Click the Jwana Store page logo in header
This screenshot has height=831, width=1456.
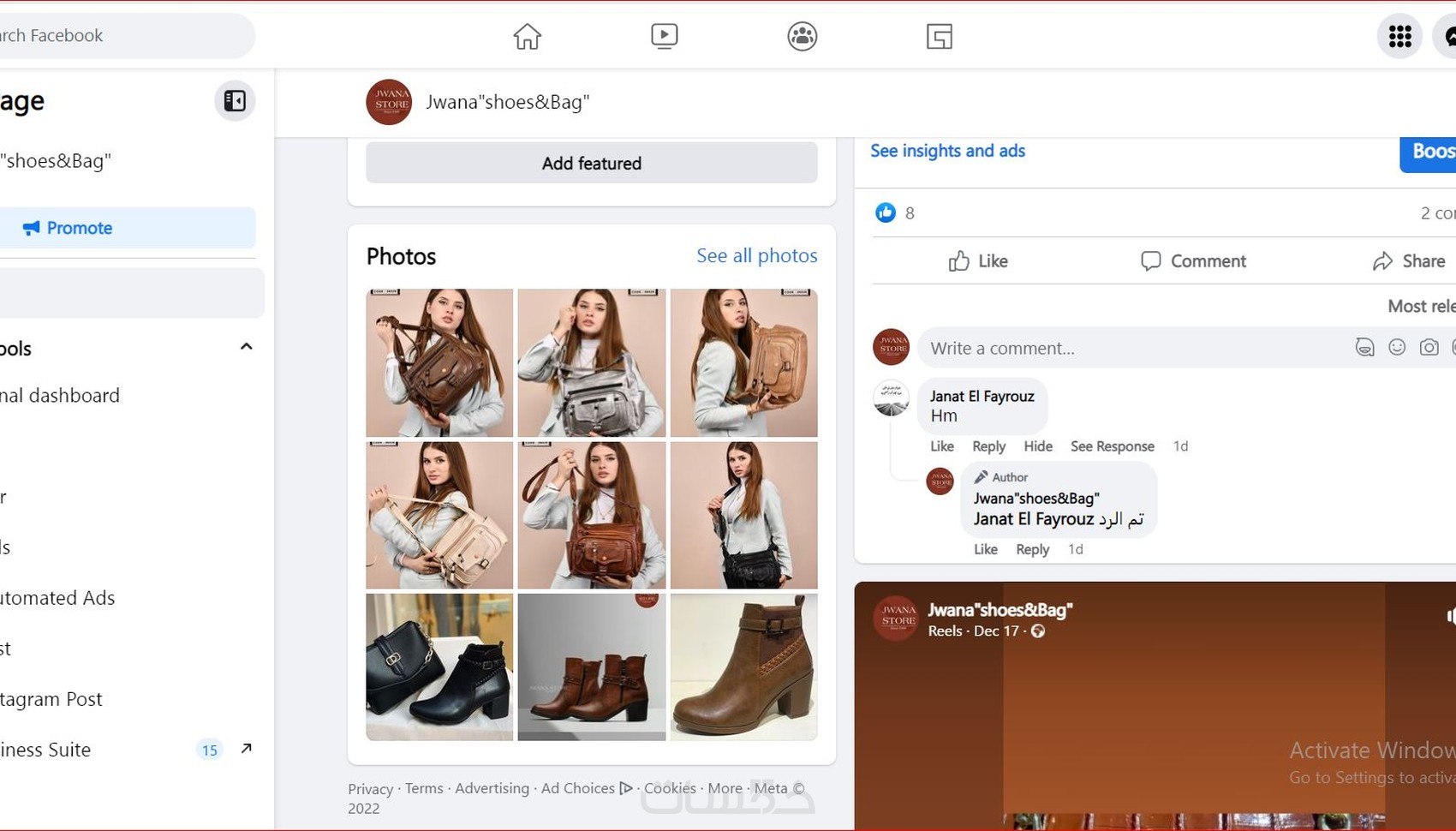click(389, 102)
